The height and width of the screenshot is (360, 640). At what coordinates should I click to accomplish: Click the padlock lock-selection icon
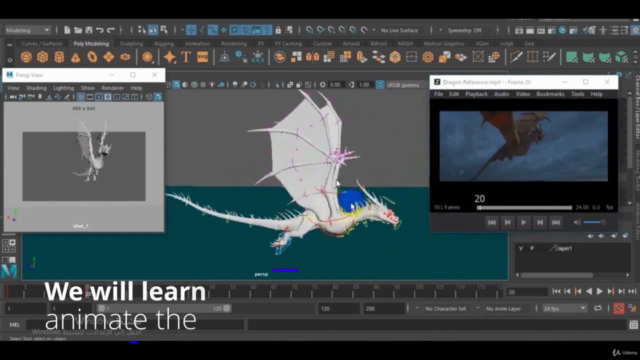tap(278, 30)
